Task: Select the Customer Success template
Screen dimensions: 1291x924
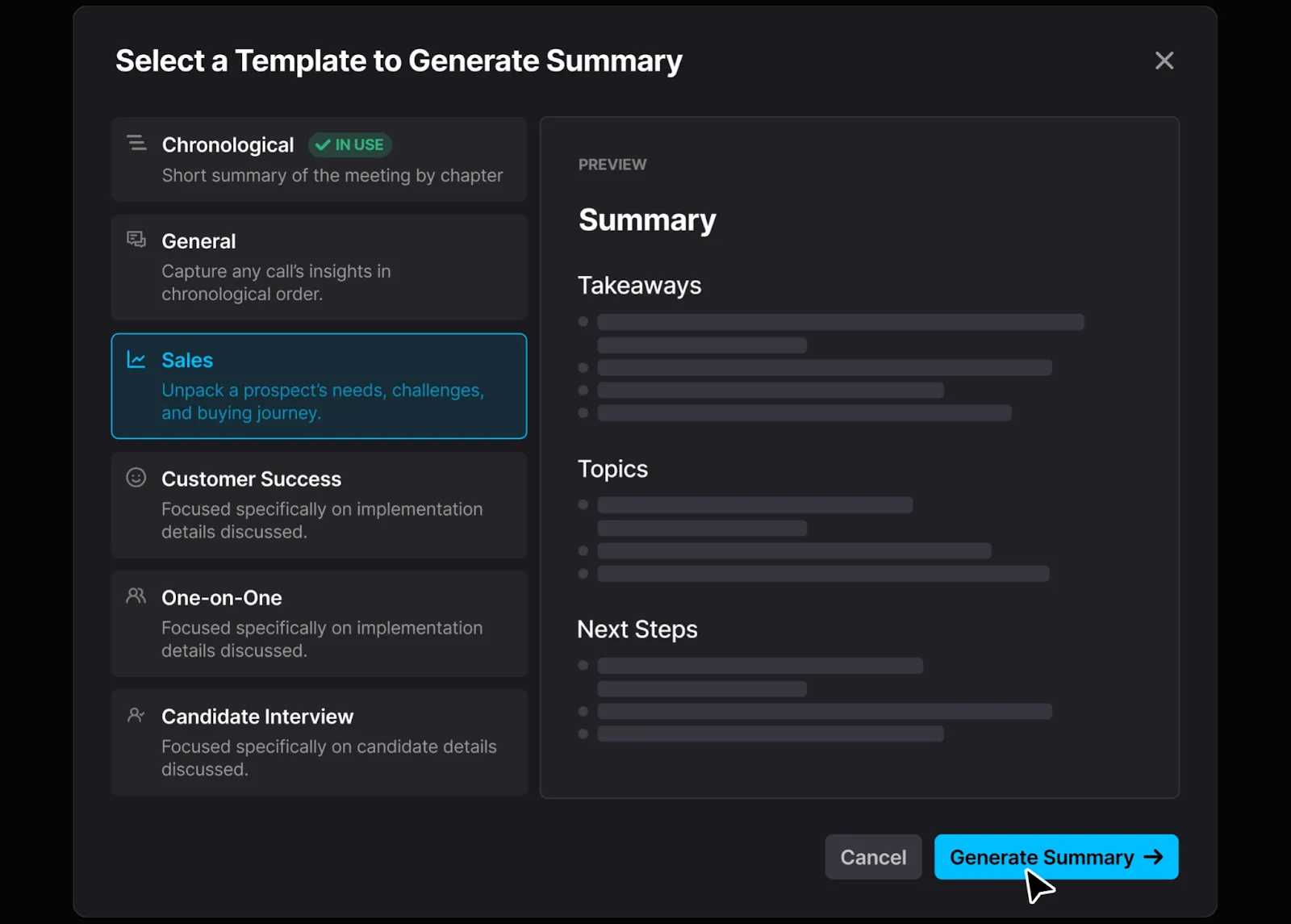Action: click(x=319, y=504)
